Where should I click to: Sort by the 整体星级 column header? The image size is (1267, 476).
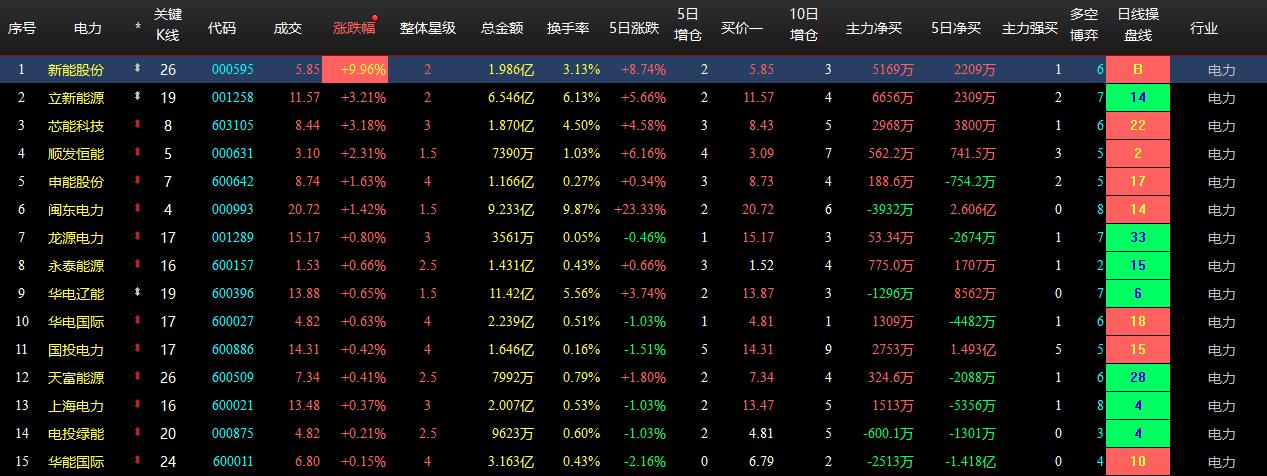click(427, 28)
